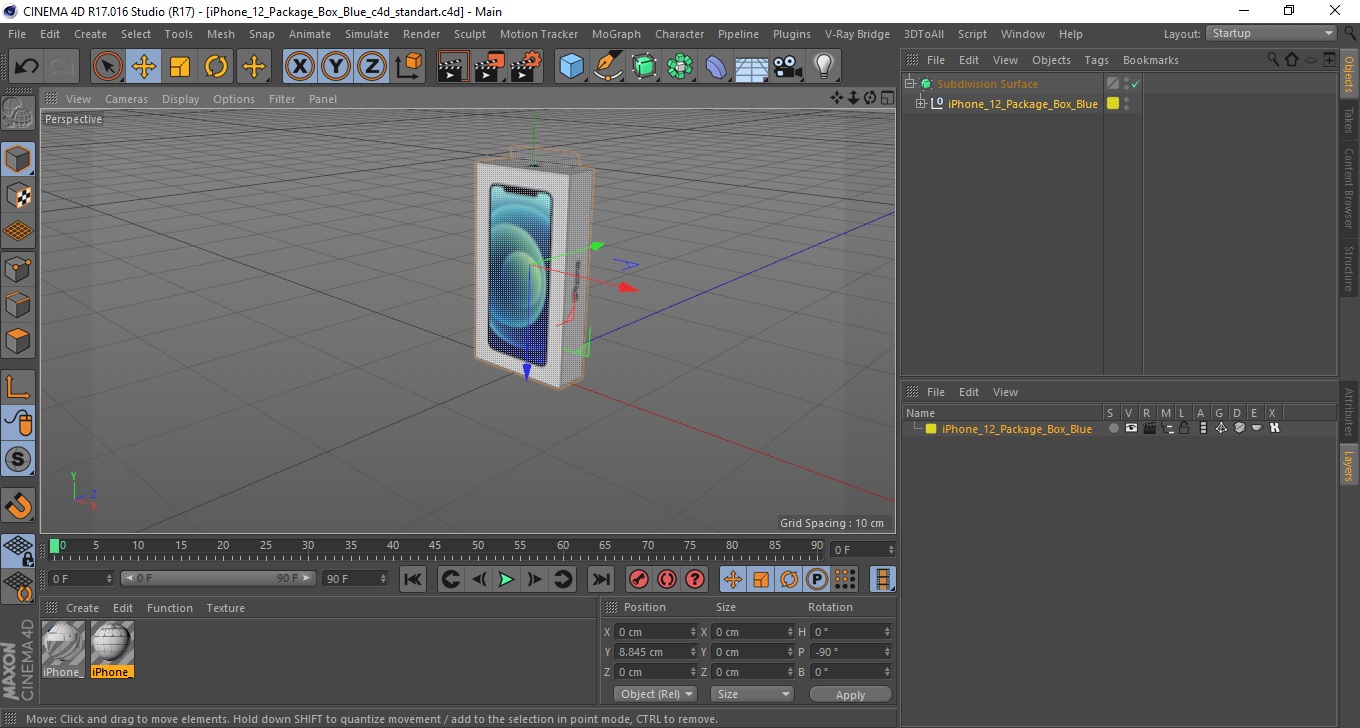Add a camera object

pos(788,67)
